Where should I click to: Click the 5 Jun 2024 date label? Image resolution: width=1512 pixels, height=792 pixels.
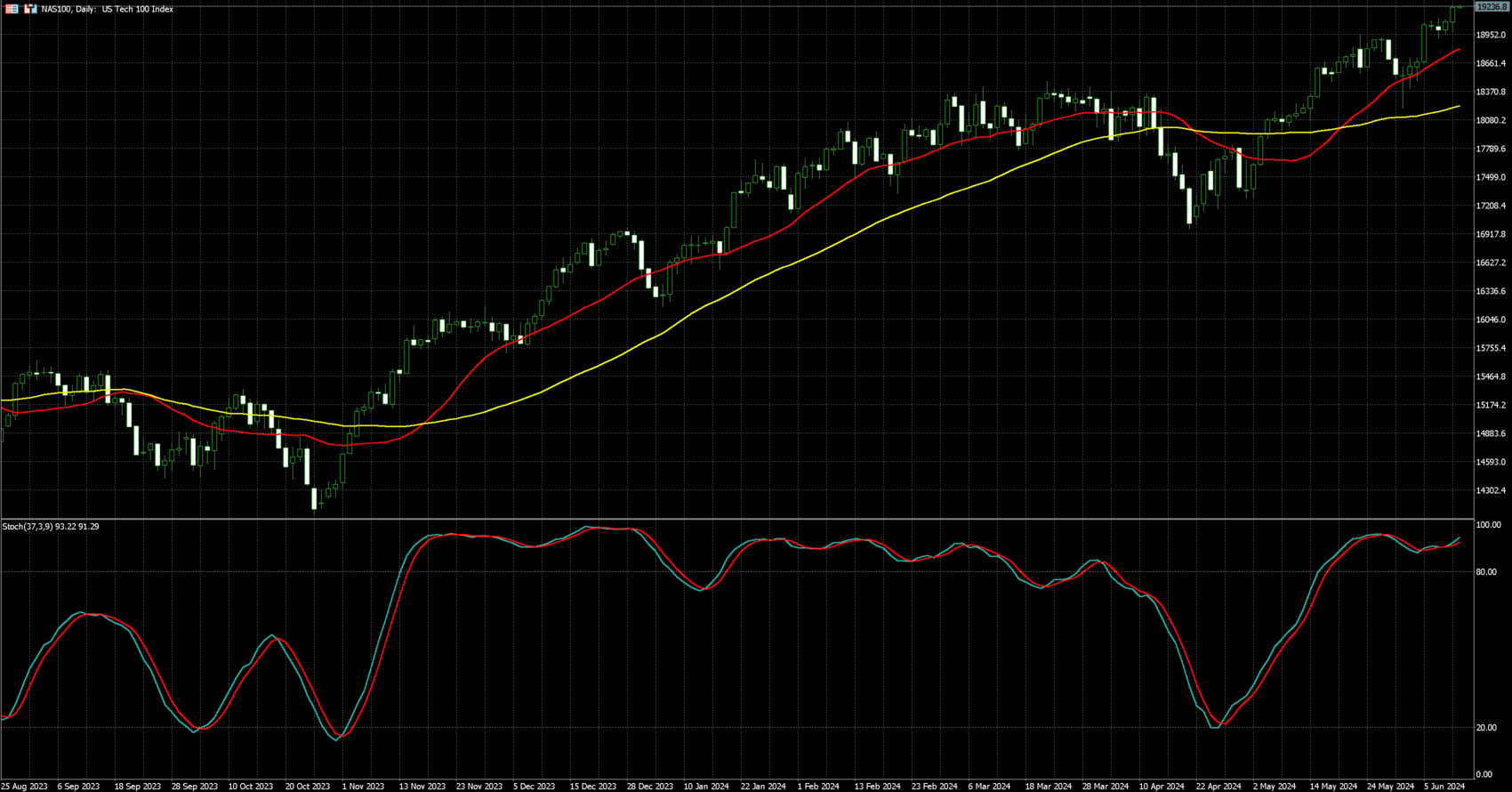coord(1443,787)
